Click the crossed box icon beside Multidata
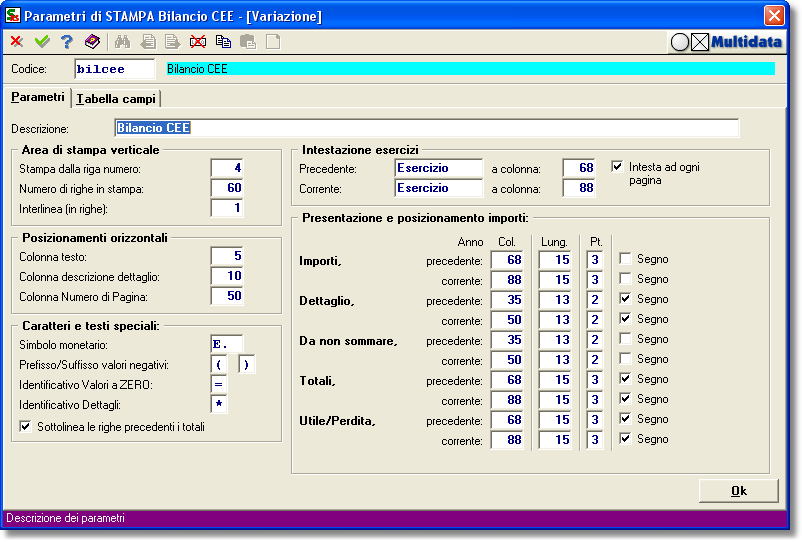This screenshot has width=802, height=542. 700,42
